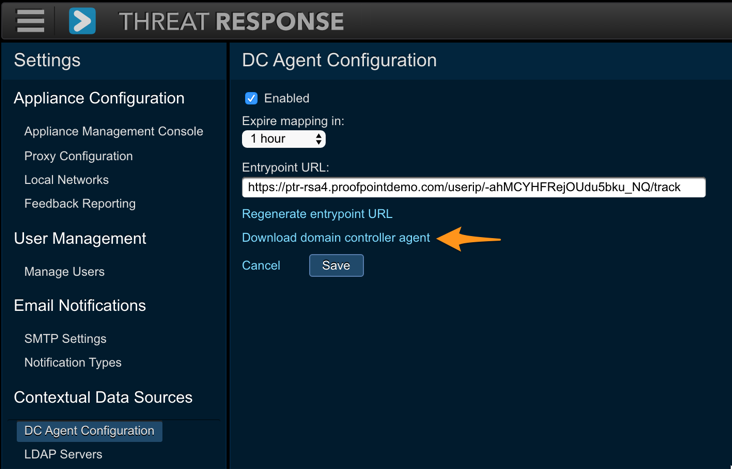Go to Proxy Configuration
Viewport: 732px width, 469px height.
[78, 156]
